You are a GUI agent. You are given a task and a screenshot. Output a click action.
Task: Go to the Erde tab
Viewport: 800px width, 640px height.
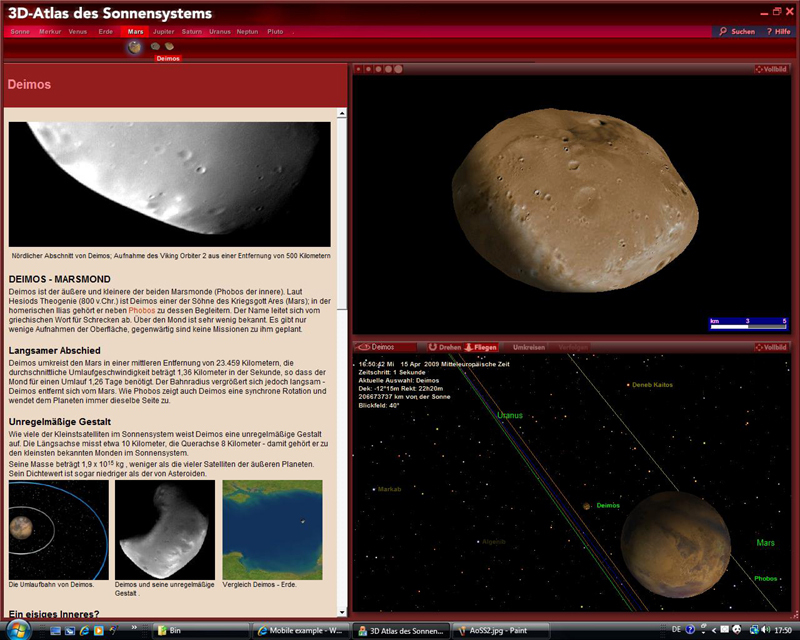pyautogui.click(x=106, y=32)
